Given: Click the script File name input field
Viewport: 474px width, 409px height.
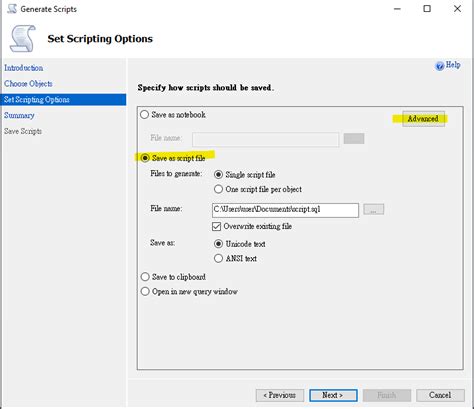Looking at the screenshot, I should click(285, 210).
